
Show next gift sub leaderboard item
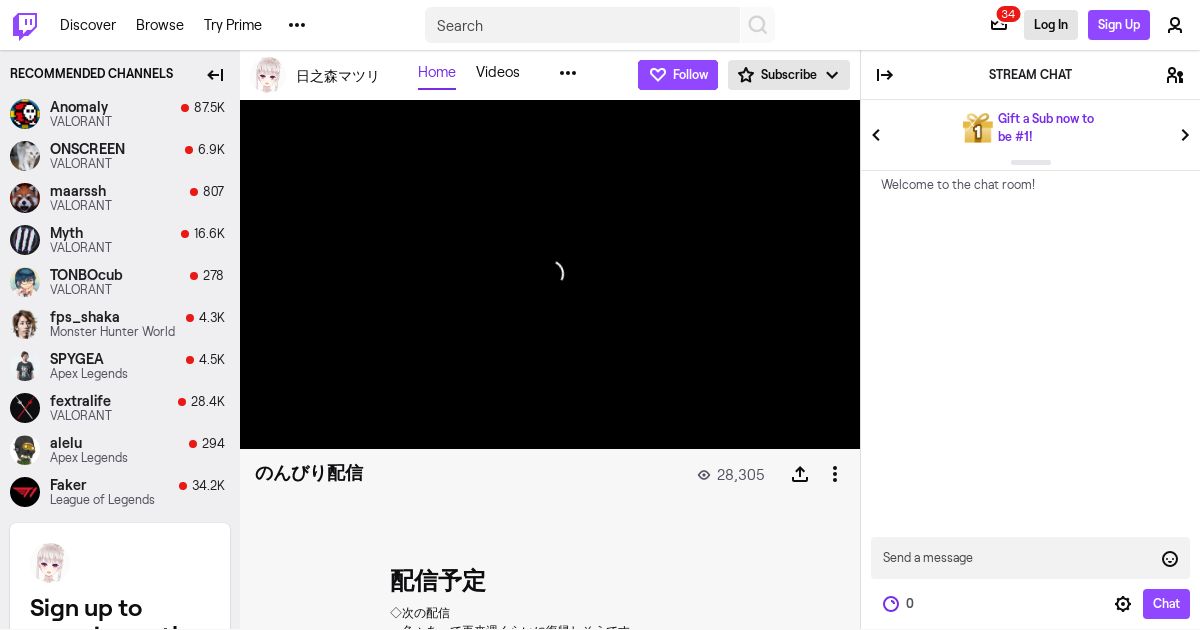click(1185, 135)
